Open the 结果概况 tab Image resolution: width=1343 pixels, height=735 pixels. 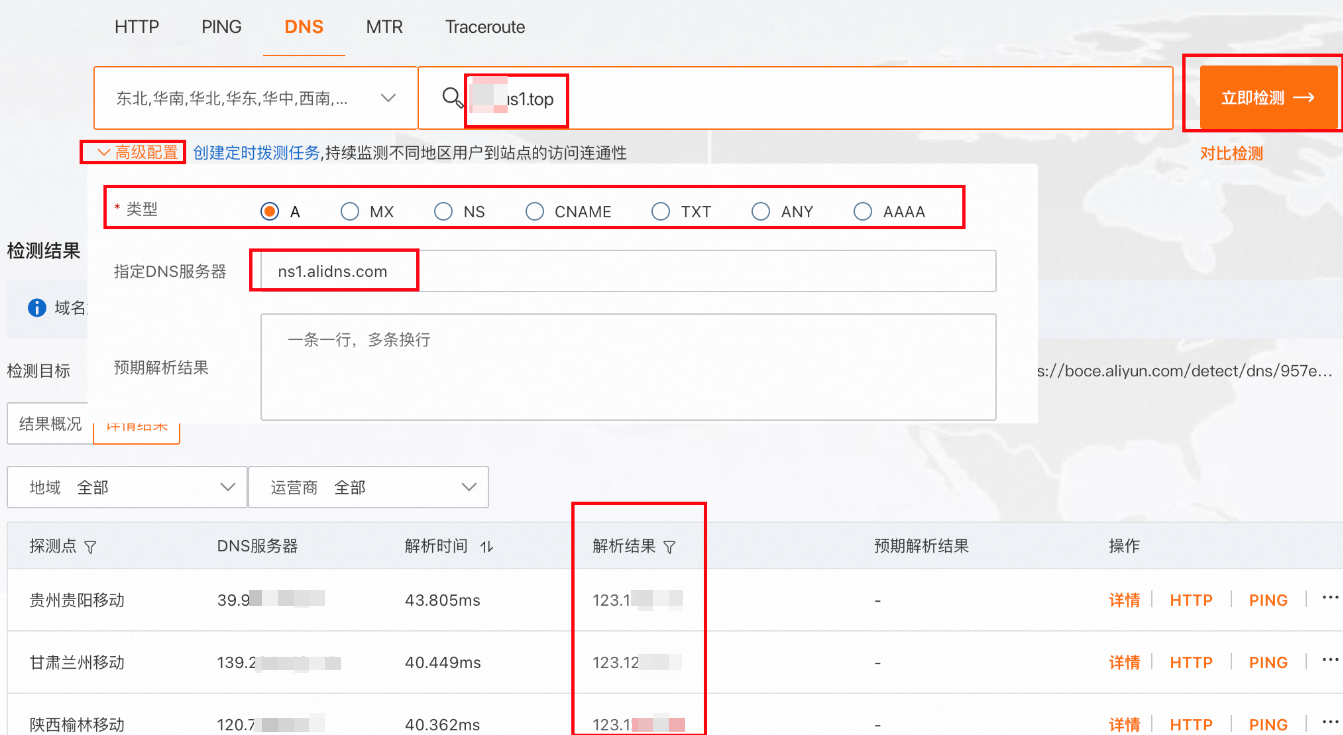(x=50, y=424)
